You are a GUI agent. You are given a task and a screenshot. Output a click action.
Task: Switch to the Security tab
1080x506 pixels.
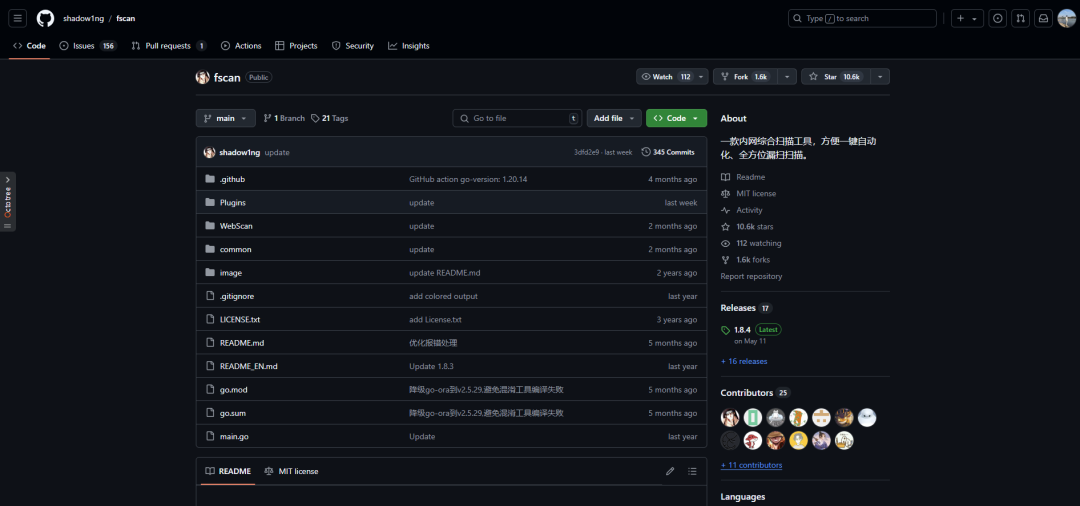(x=353, y=46)
